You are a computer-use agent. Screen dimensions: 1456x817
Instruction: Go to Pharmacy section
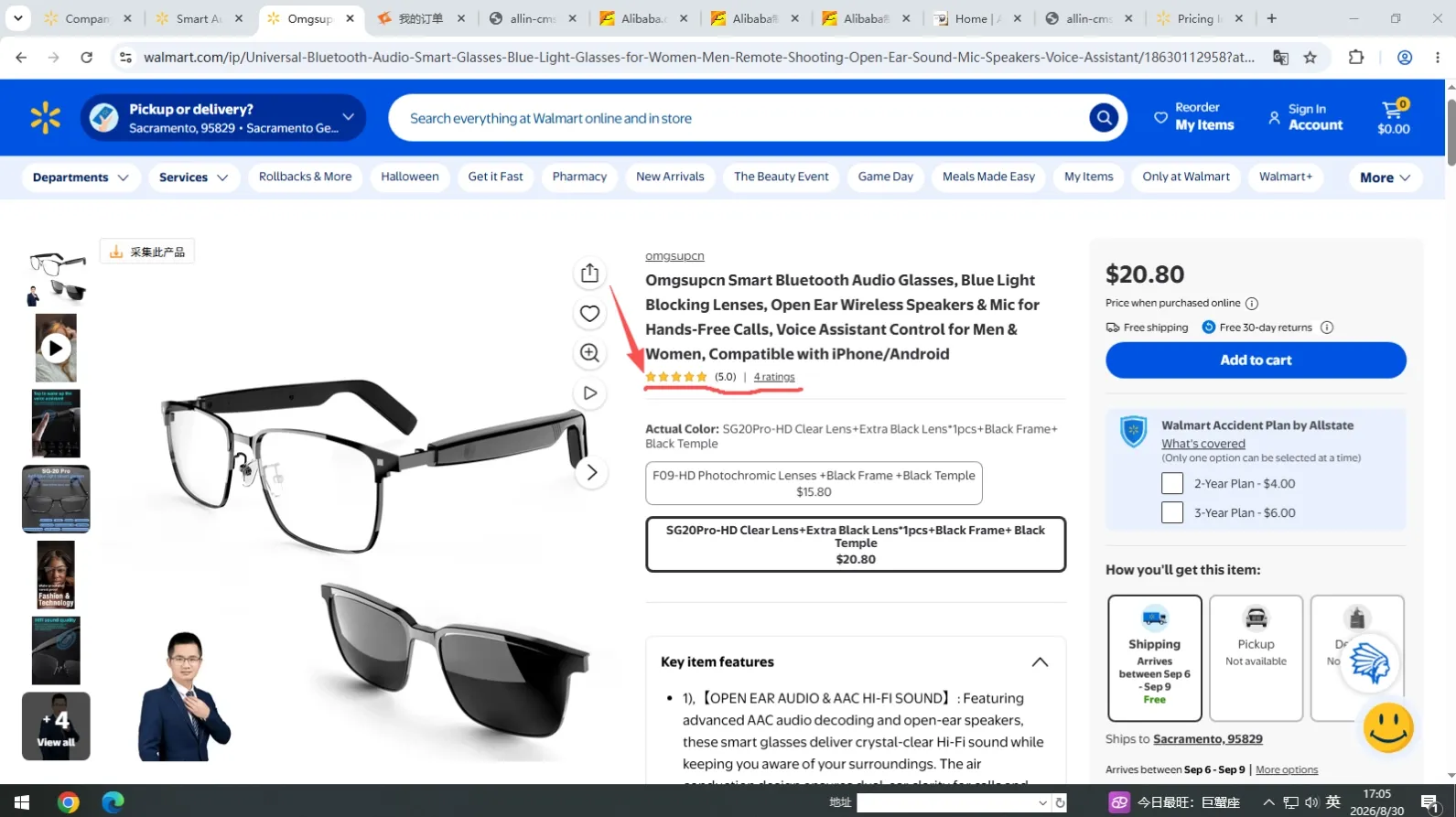579,177
